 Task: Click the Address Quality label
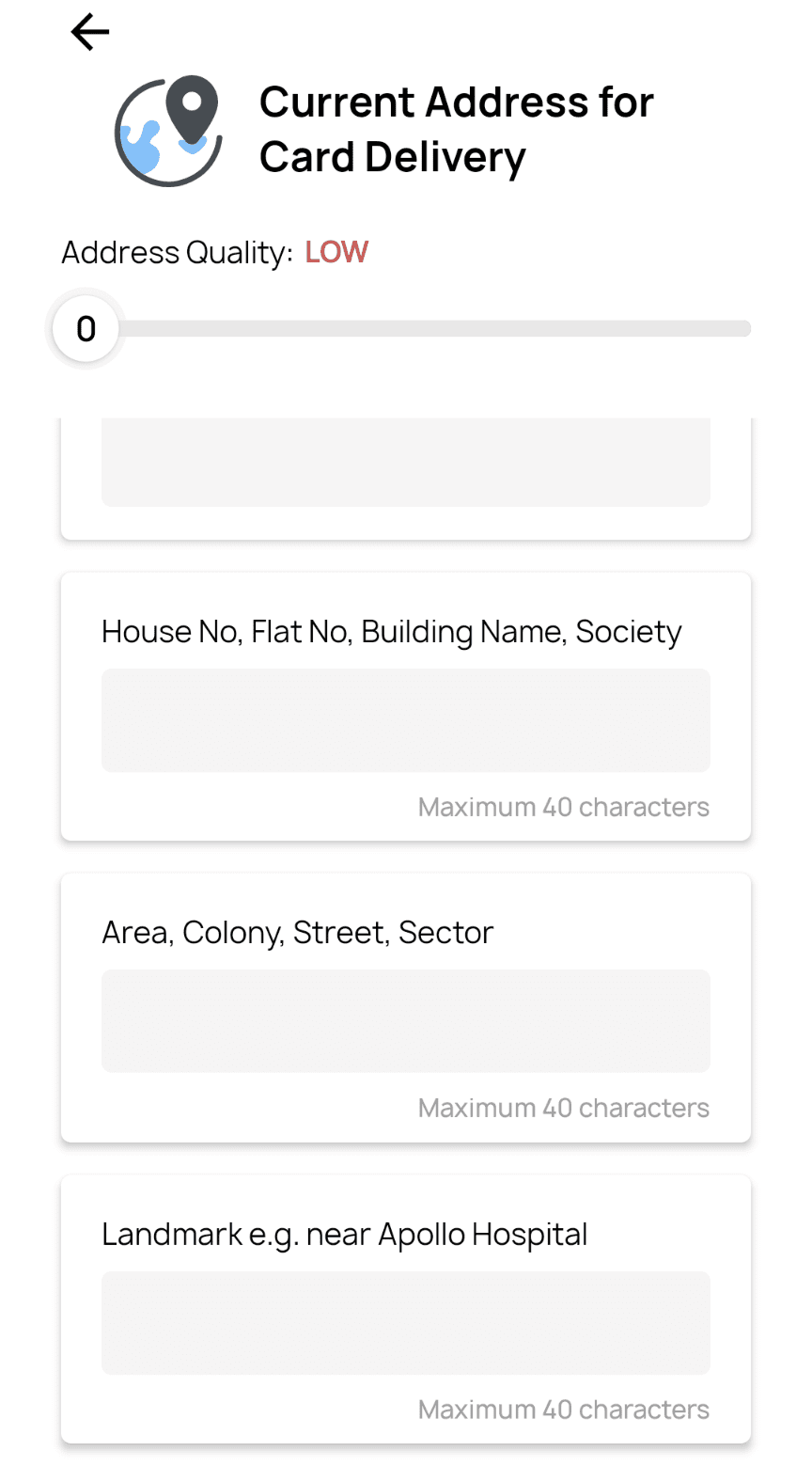pyautogui.click(x=177, y=253)
